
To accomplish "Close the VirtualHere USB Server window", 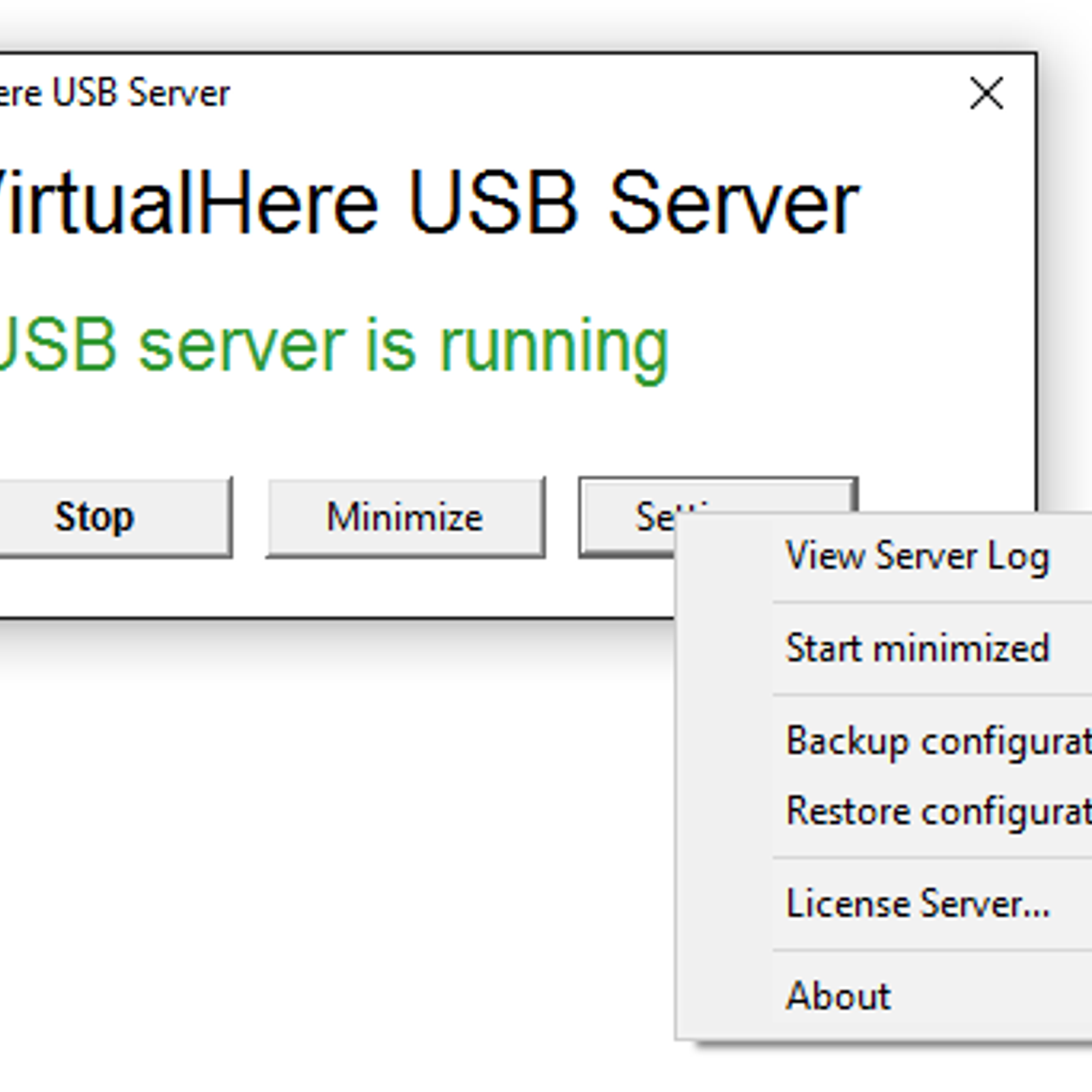I will (986, 93).
